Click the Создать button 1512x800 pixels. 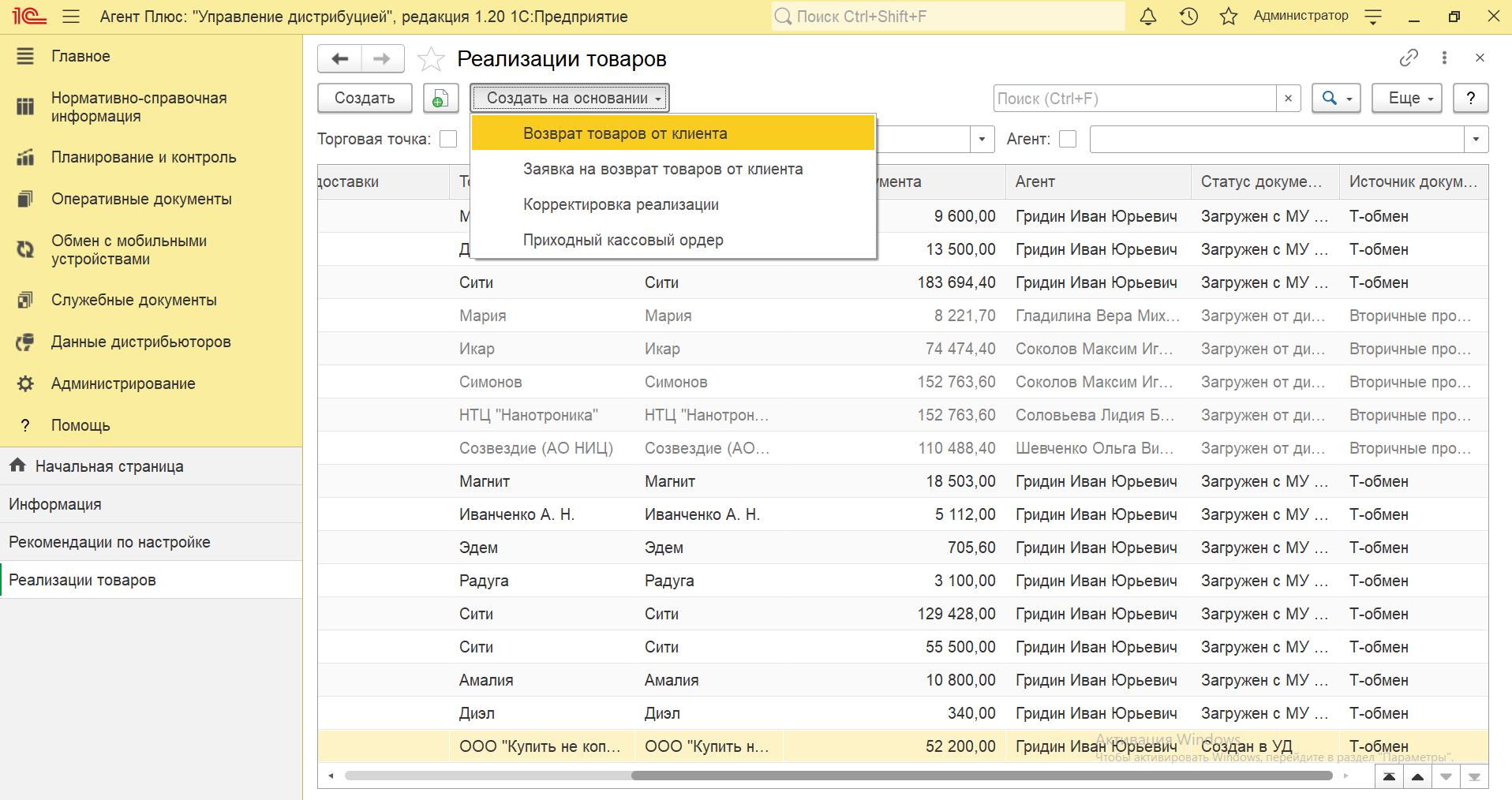(x=365, y=99)
